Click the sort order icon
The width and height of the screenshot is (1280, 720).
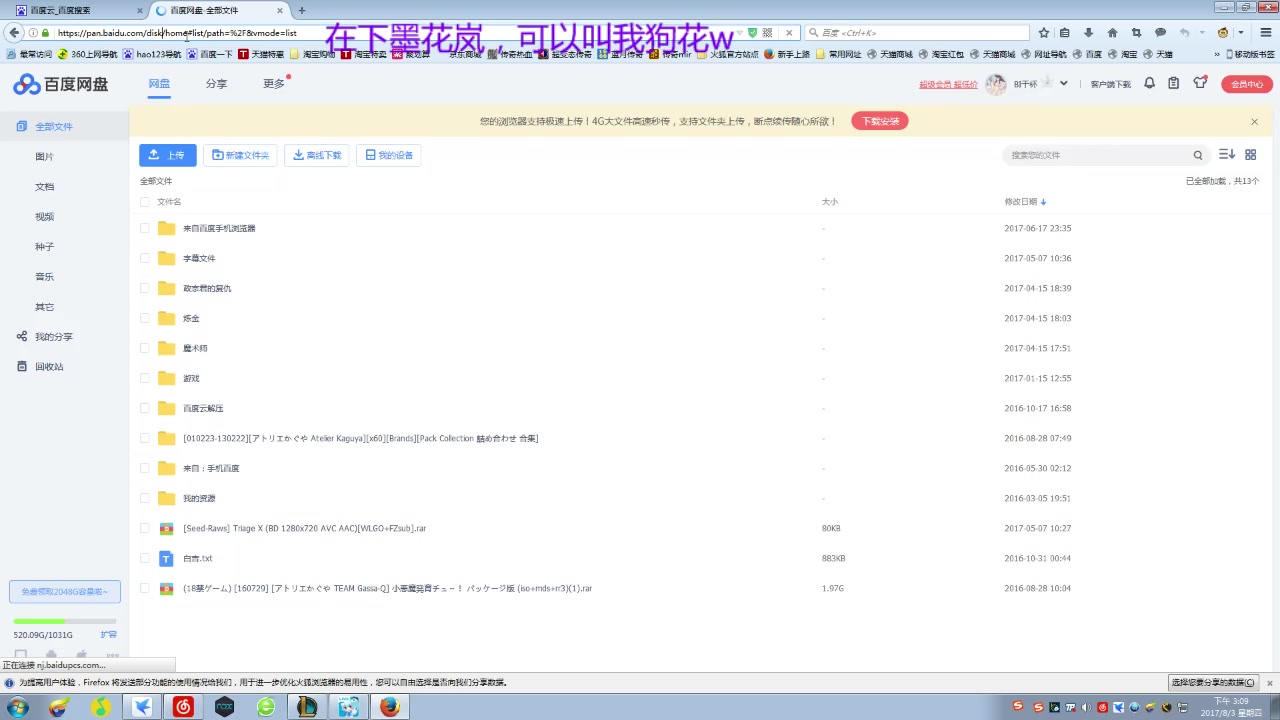pos(1227,155)
